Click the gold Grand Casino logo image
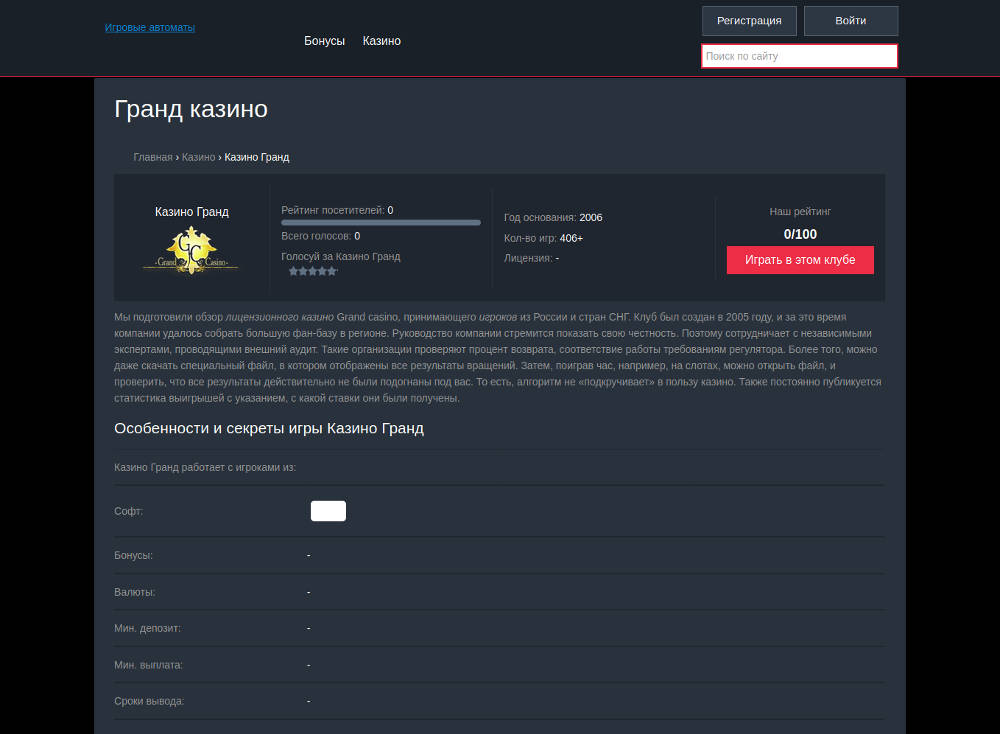This screenshot has width=1000, height=734. tap(191, 250)
